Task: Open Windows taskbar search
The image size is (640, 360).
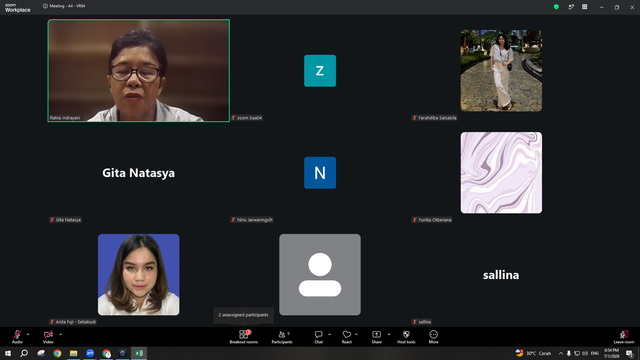Action: 24,353
